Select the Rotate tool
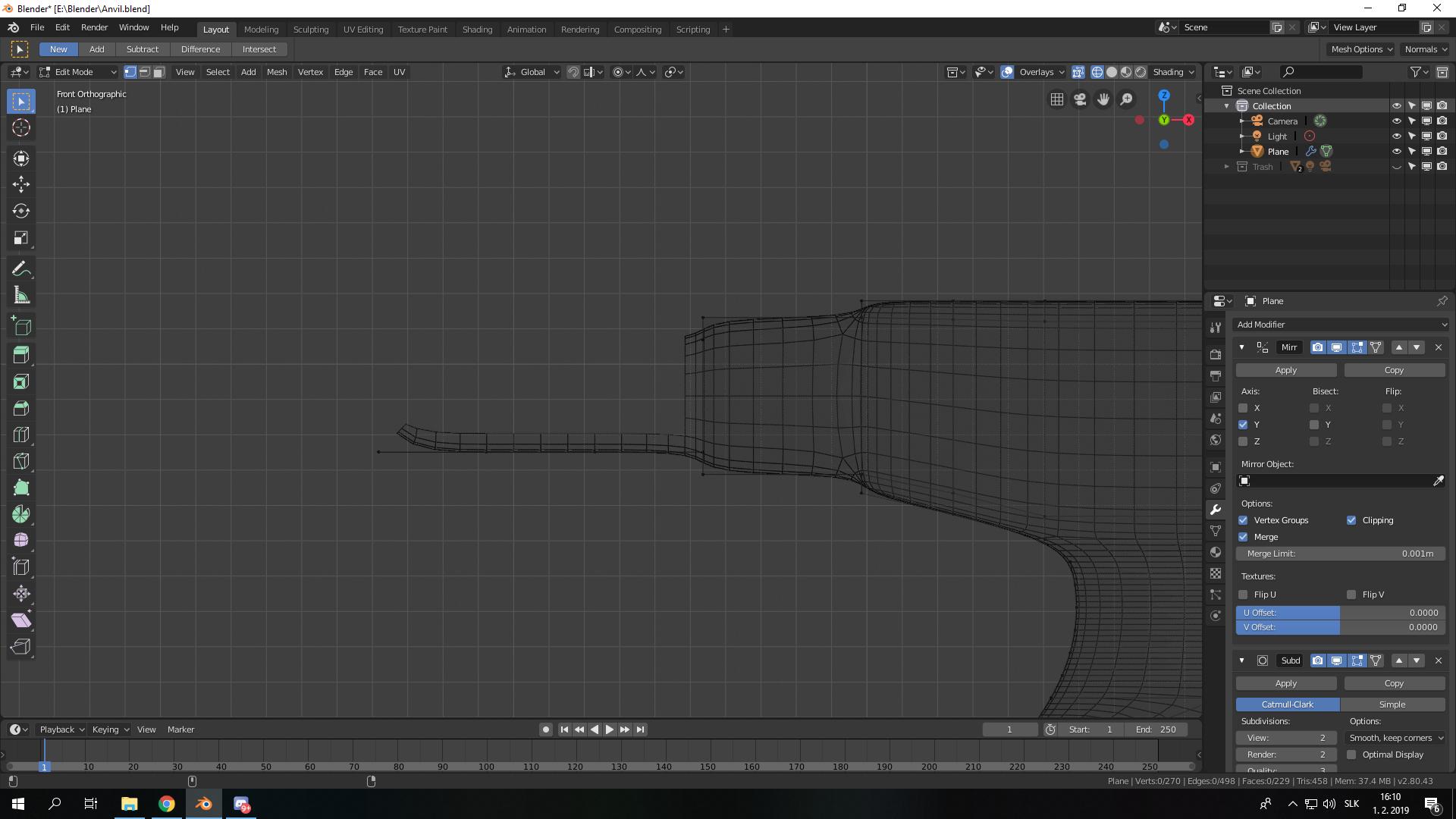 pos(20,212)
